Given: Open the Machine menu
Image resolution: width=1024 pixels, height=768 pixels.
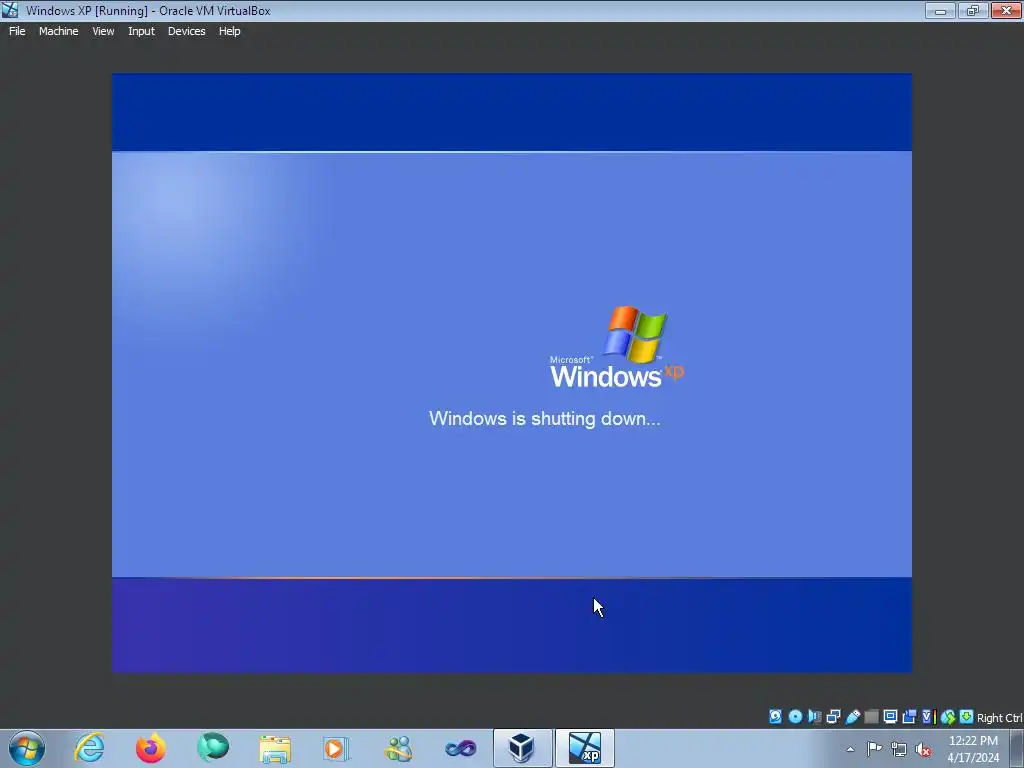Looking at the screenshot, I should pyautogui.click(x=58, y=31).
